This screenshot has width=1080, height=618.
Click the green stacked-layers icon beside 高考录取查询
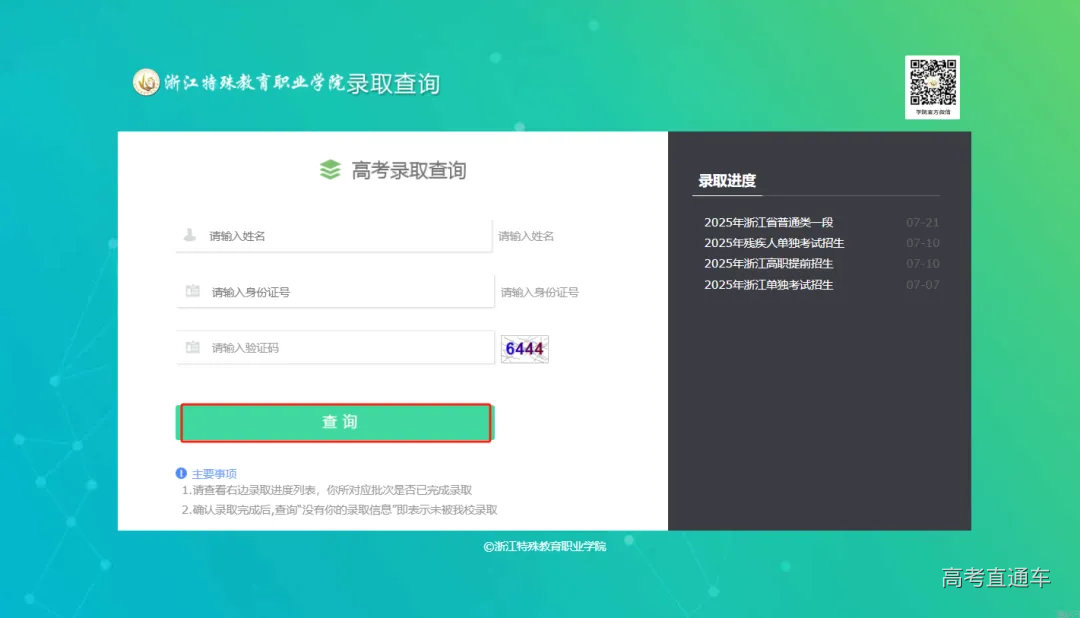point(329,169)
